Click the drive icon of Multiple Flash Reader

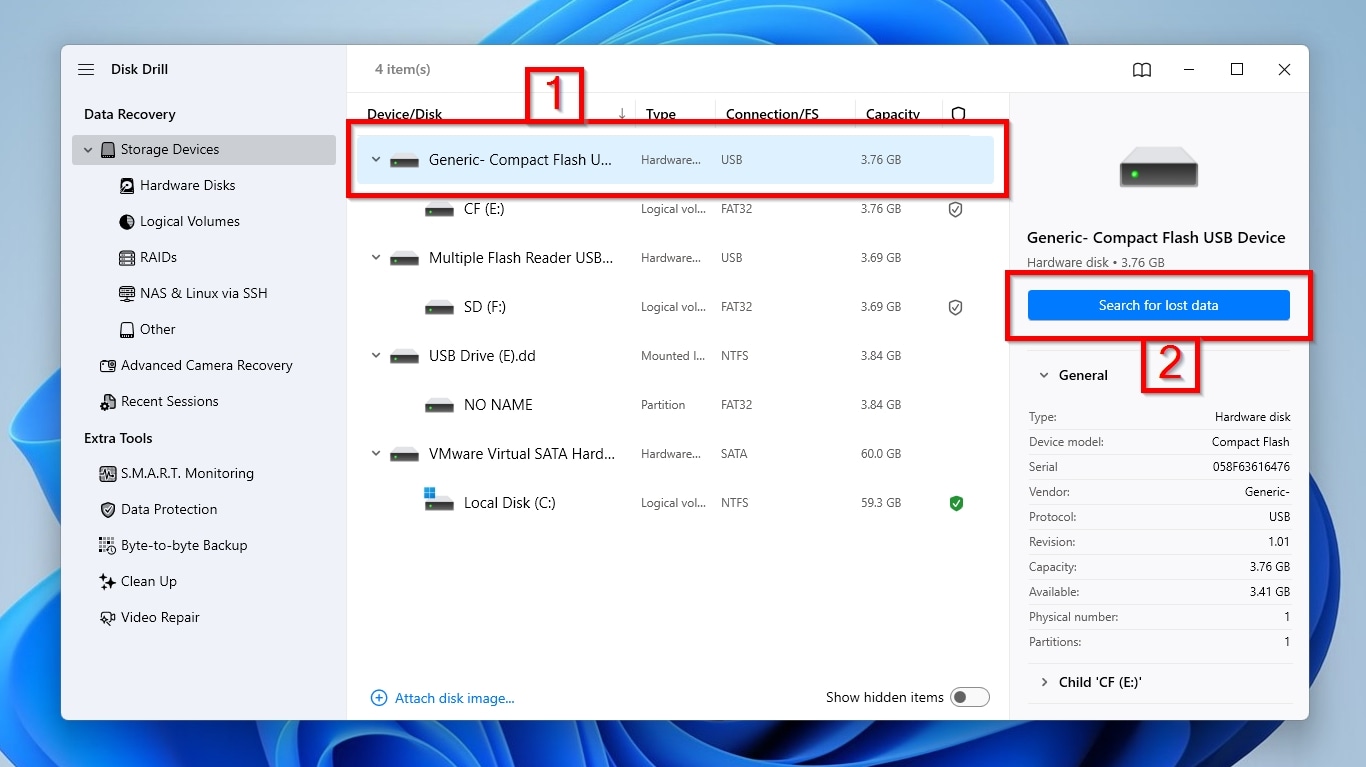coord(404,259)
